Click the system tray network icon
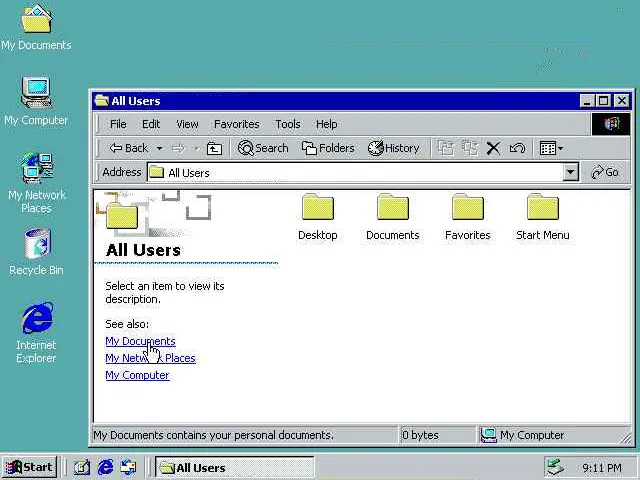The width and height of the screenshot is (640, 480). (x=556, y=467)
